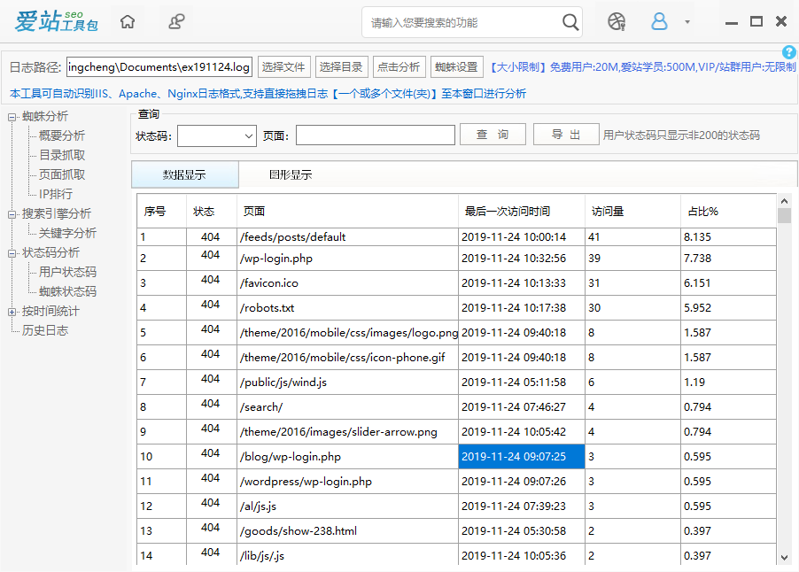Select the /feeds/posts/default cell
Viewport: 799px width, 572px height.
(348, 237)
